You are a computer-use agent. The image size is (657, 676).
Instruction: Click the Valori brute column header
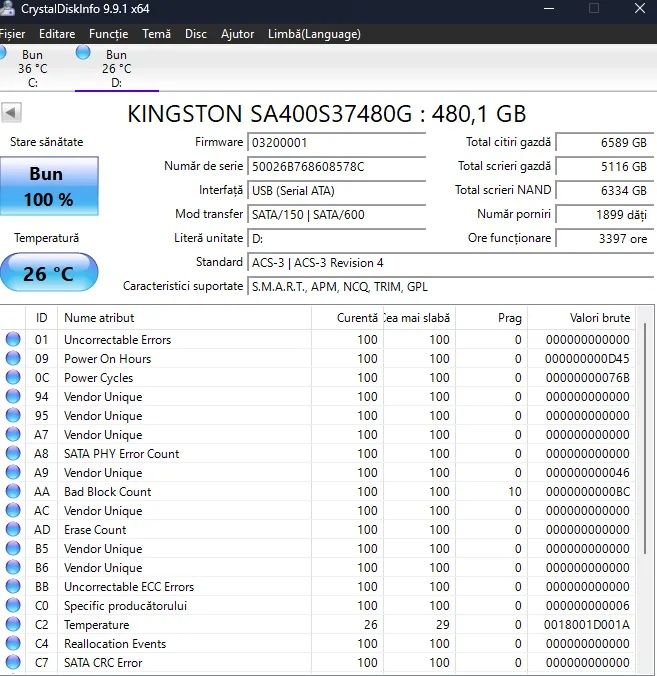581,318
